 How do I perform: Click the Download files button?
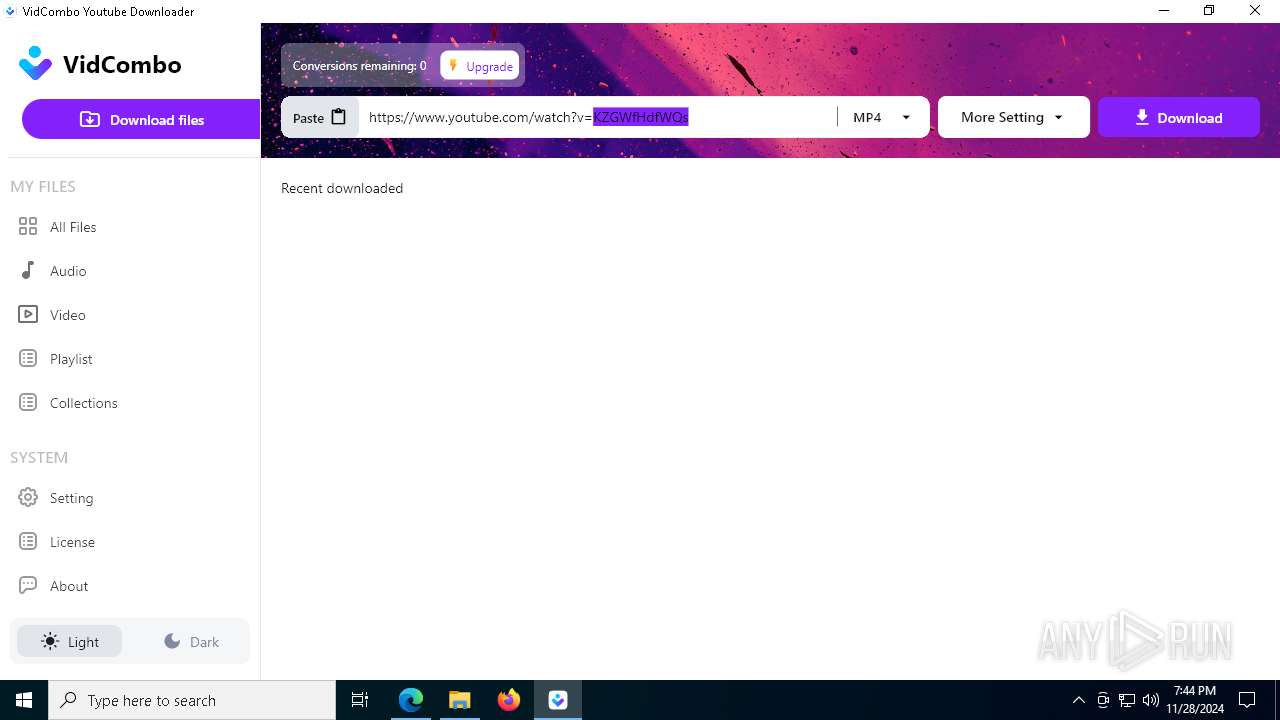pyautogui.click(x=141, y=119)
